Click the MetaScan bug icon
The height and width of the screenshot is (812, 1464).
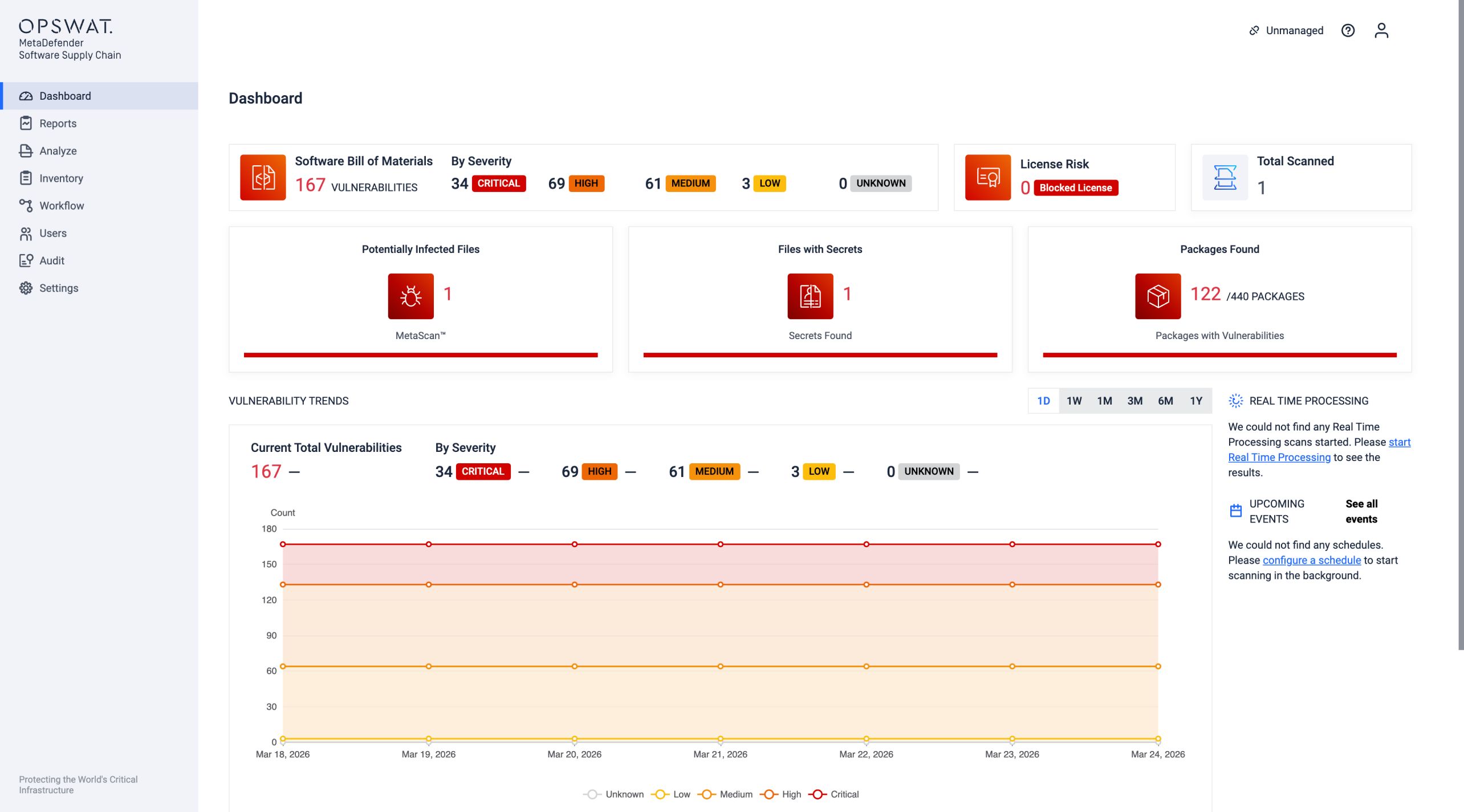coord(410,296)
